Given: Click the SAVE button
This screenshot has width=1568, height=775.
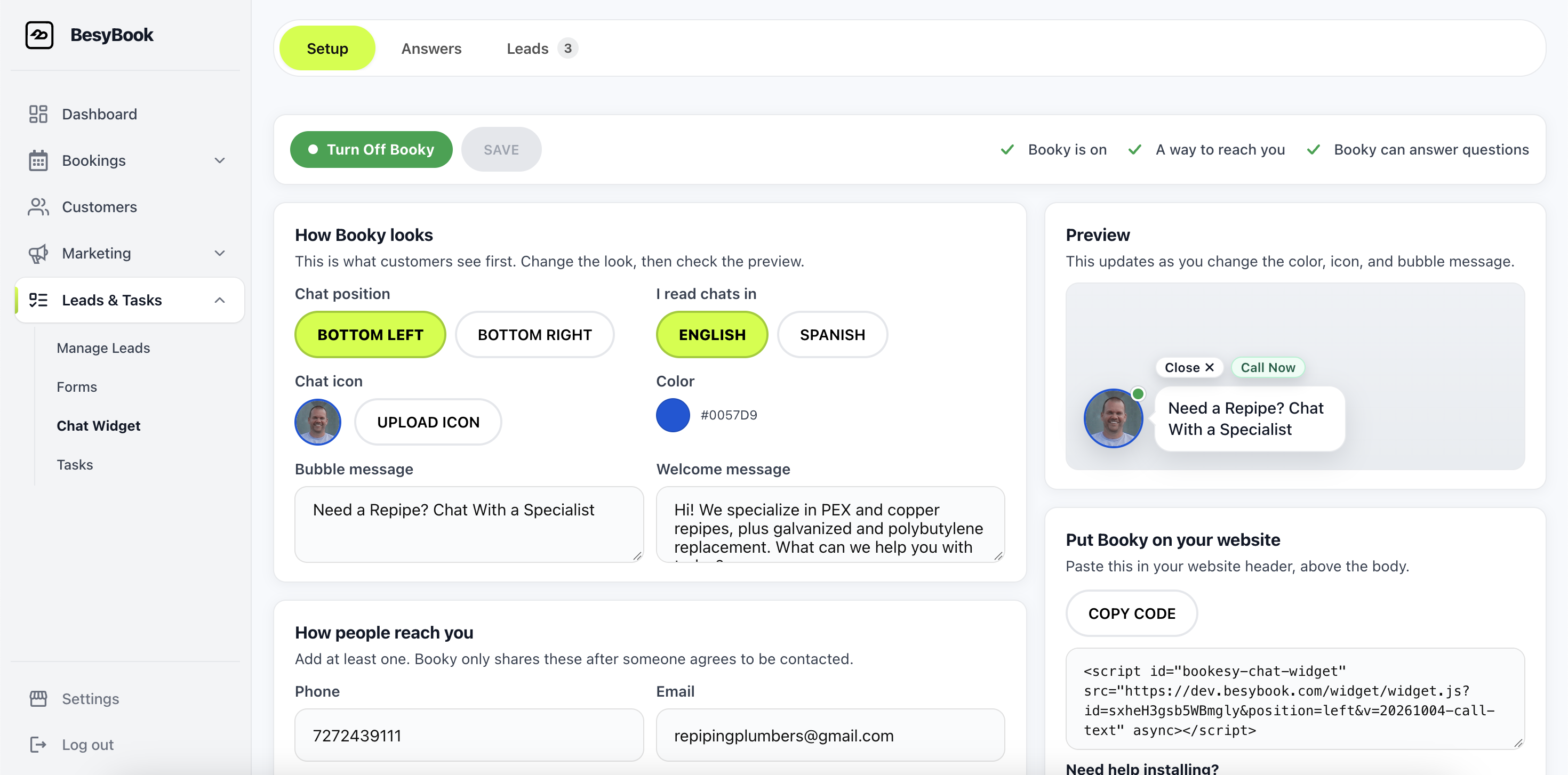Looking at the screenshot, I should [501, 150].
